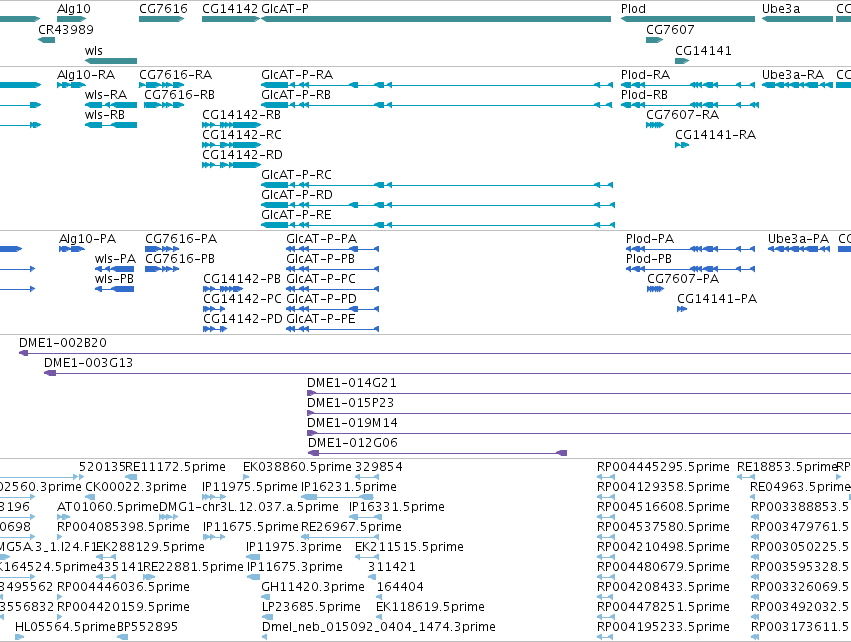Select CG7616 gene label
This screenshot has width=851, height=642.
[163, 9]
